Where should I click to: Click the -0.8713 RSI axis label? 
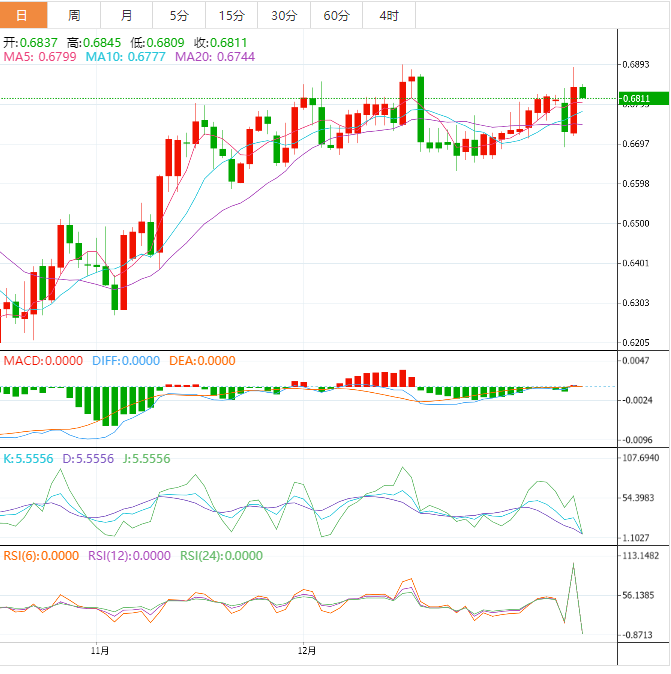[x=635, y=635]
